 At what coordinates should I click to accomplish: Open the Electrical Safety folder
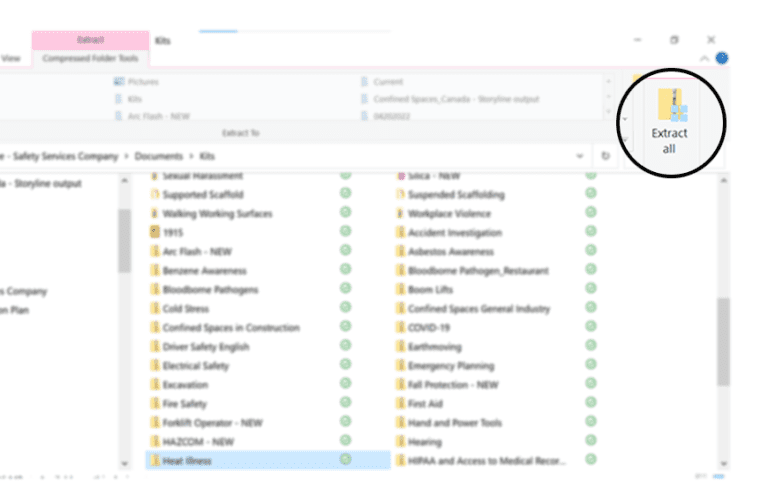point(195,366)
